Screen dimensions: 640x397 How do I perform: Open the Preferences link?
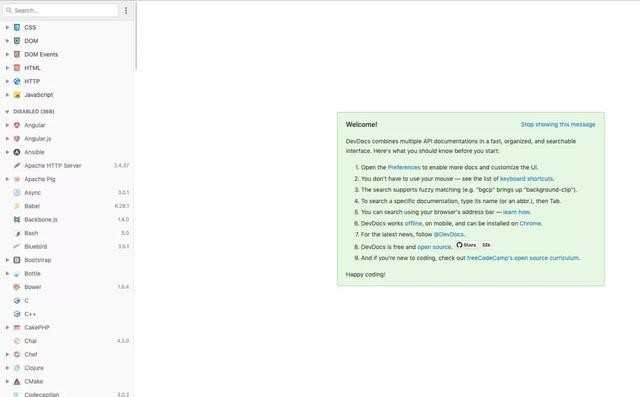point(404,167)
